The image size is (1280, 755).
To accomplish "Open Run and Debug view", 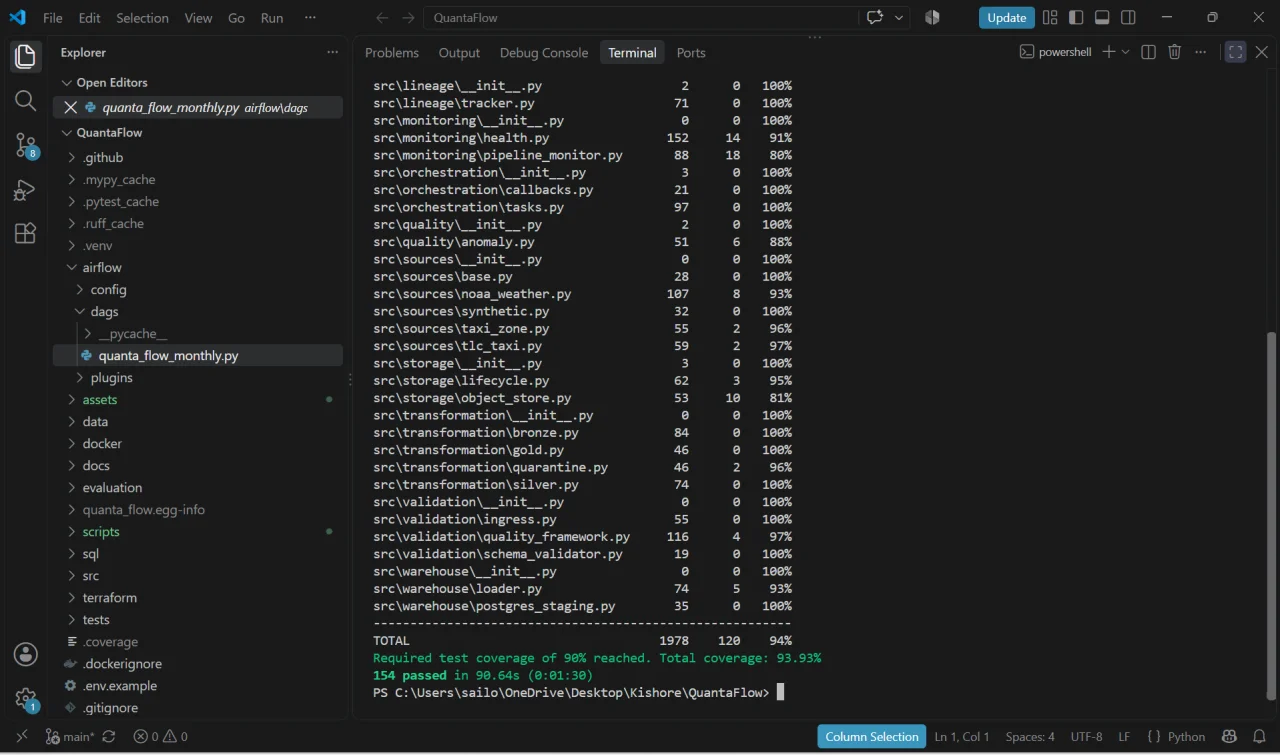I will pyautogui.click(x=26, y=190).
